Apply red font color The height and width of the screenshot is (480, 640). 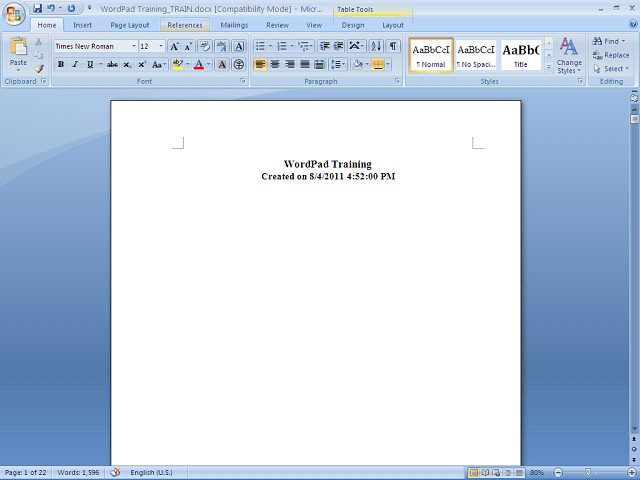199,64
